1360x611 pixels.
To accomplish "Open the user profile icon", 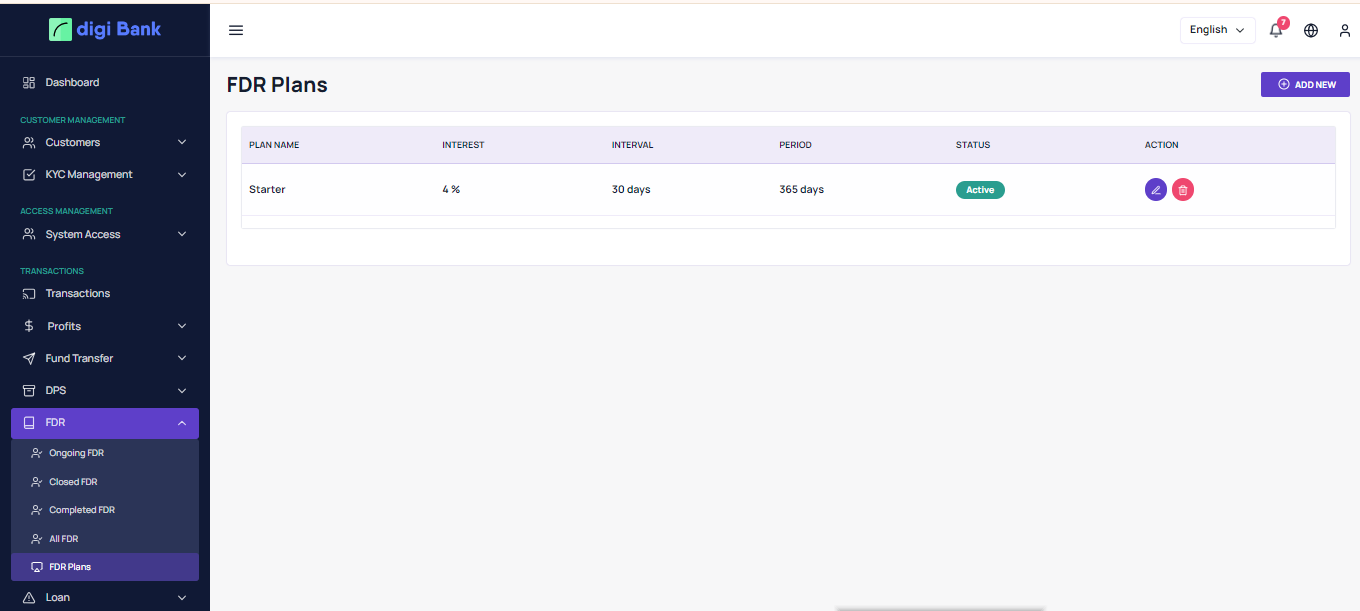I will (x=1345, y=30).
